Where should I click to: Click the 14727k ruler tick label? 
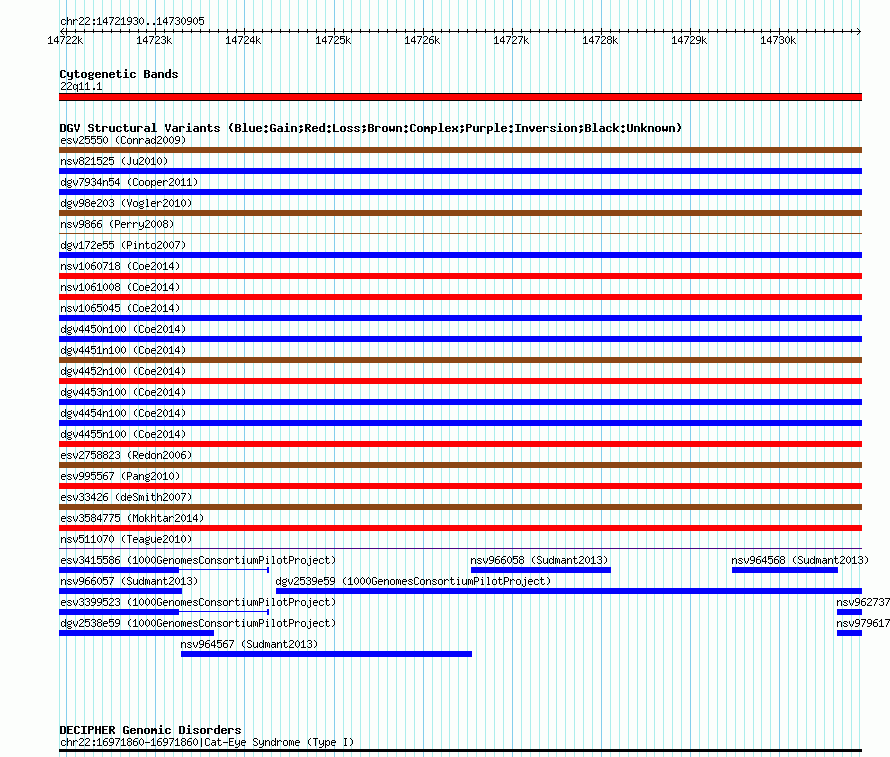point(511,40)
